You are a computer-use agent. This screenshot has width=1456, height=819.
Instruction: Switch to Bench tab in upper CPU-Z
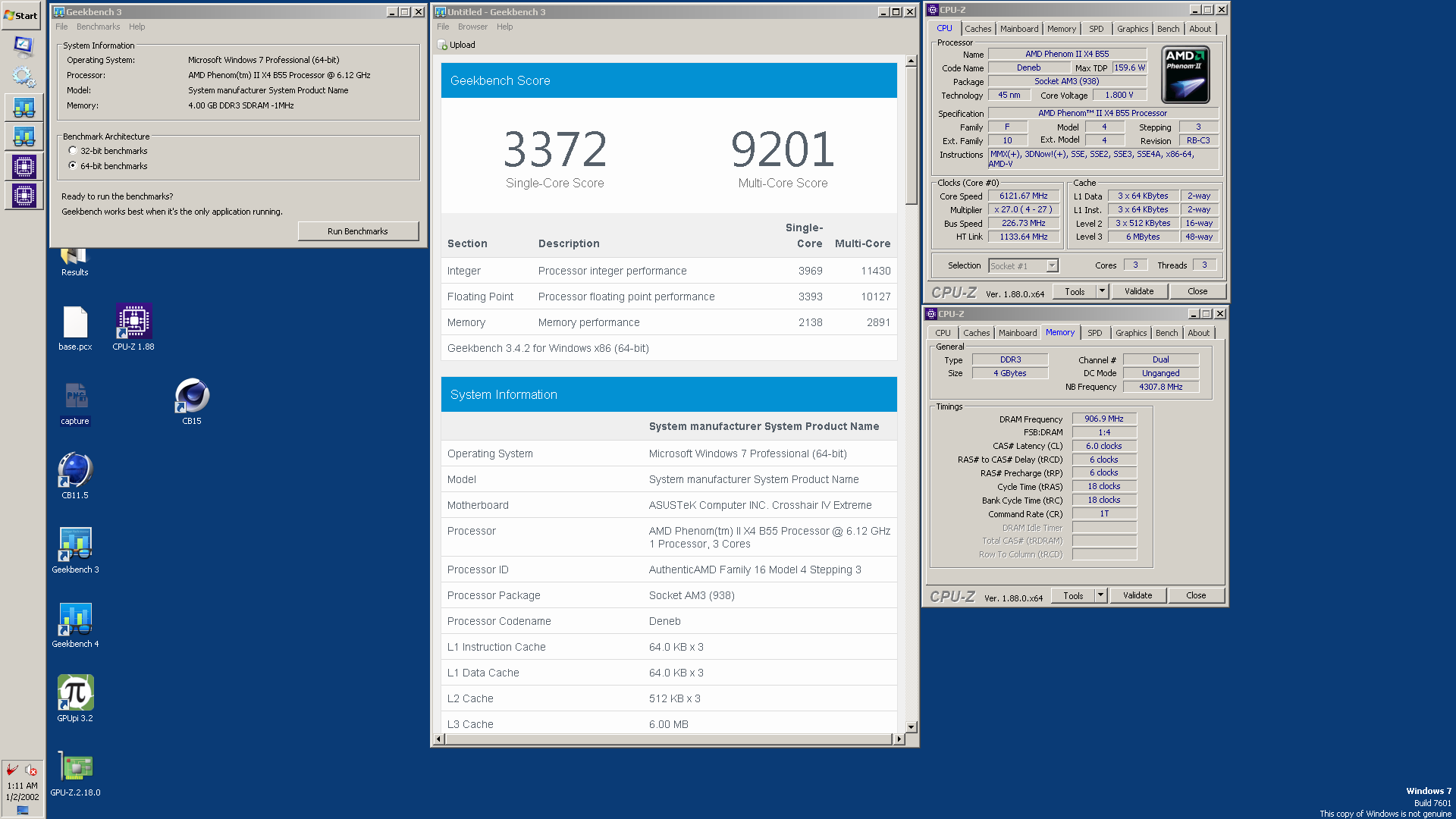coord(1168,29)
